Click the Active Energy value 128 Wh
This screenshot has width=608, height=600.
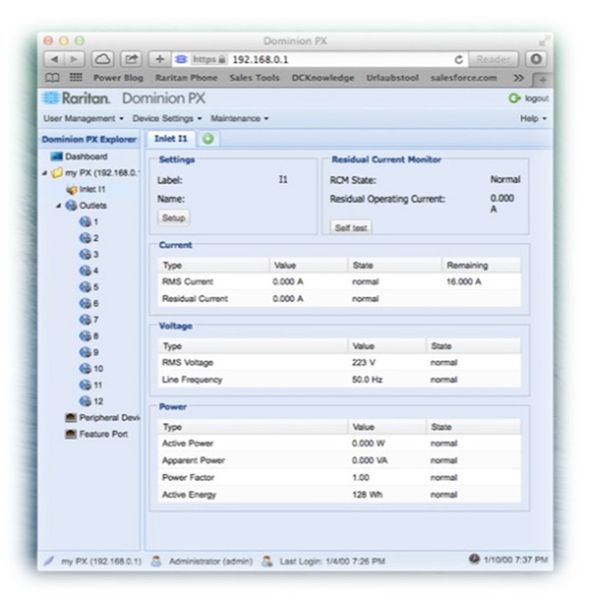tap(367, 495)
